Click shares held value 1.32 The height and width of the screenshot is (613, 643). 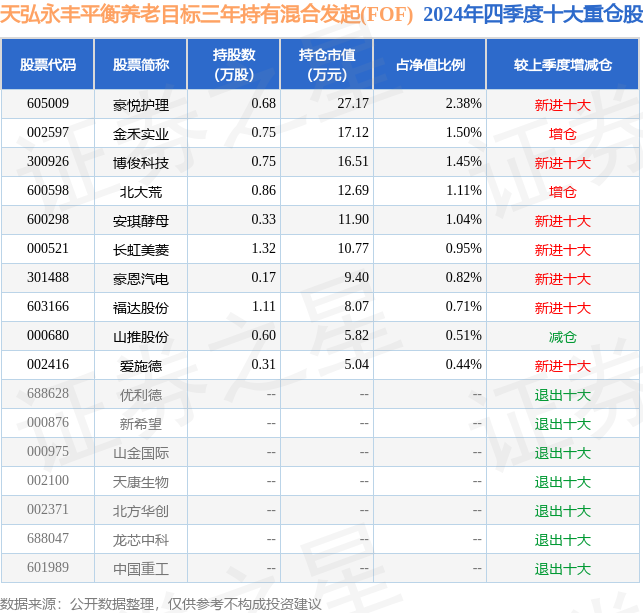[263, 249]
